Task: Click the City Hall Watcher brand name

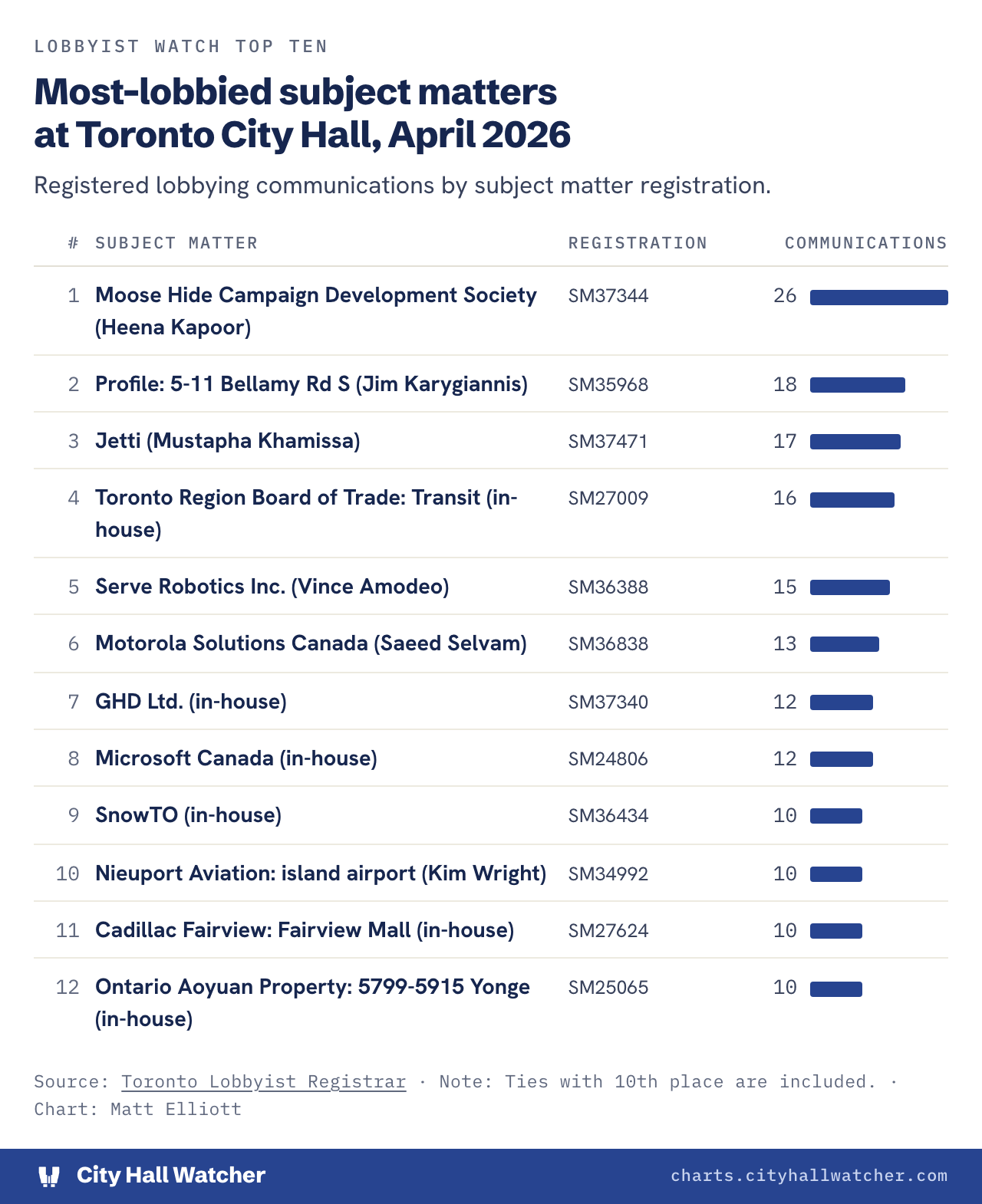Action: [x=171, y=1176]
